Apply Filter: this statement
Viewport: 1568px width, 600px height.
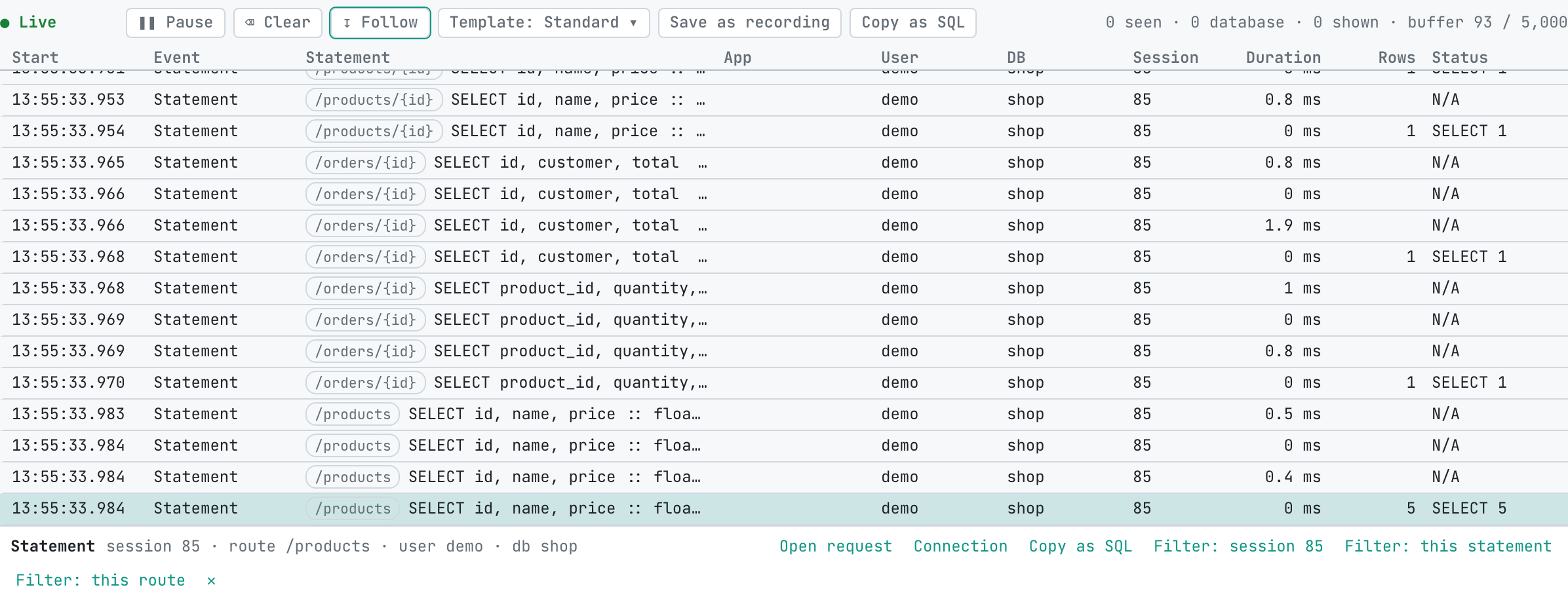1448,547
